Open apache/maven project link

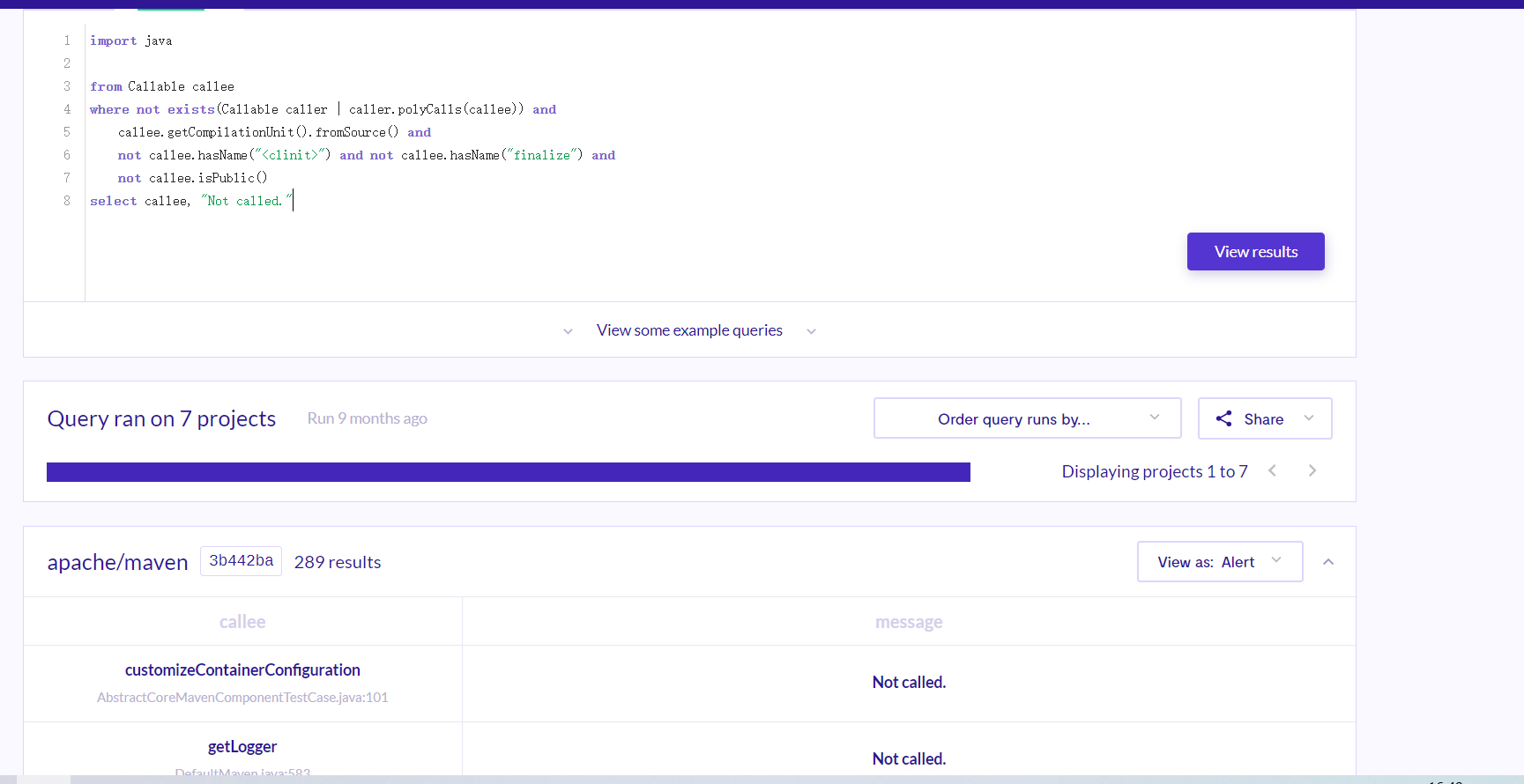117,562
